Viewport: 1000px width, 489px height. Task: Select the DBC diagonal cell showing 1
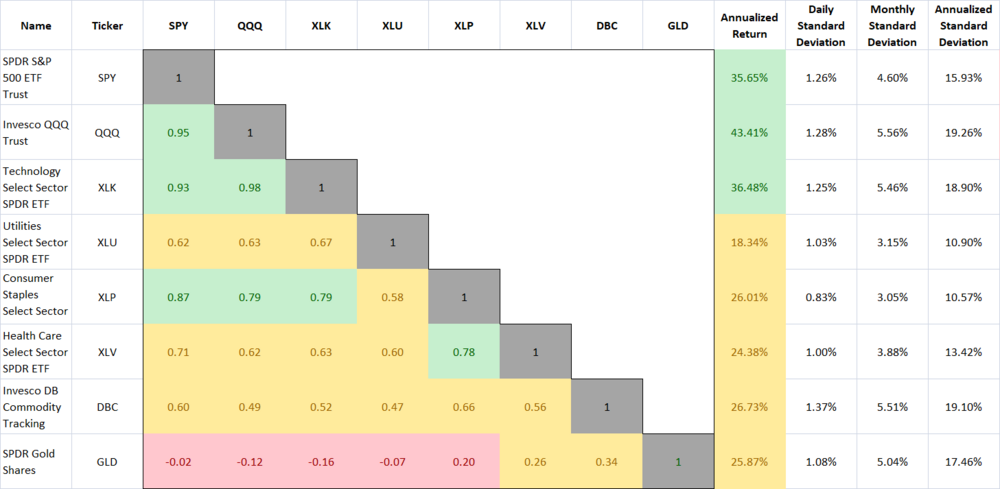click(606, 406)
